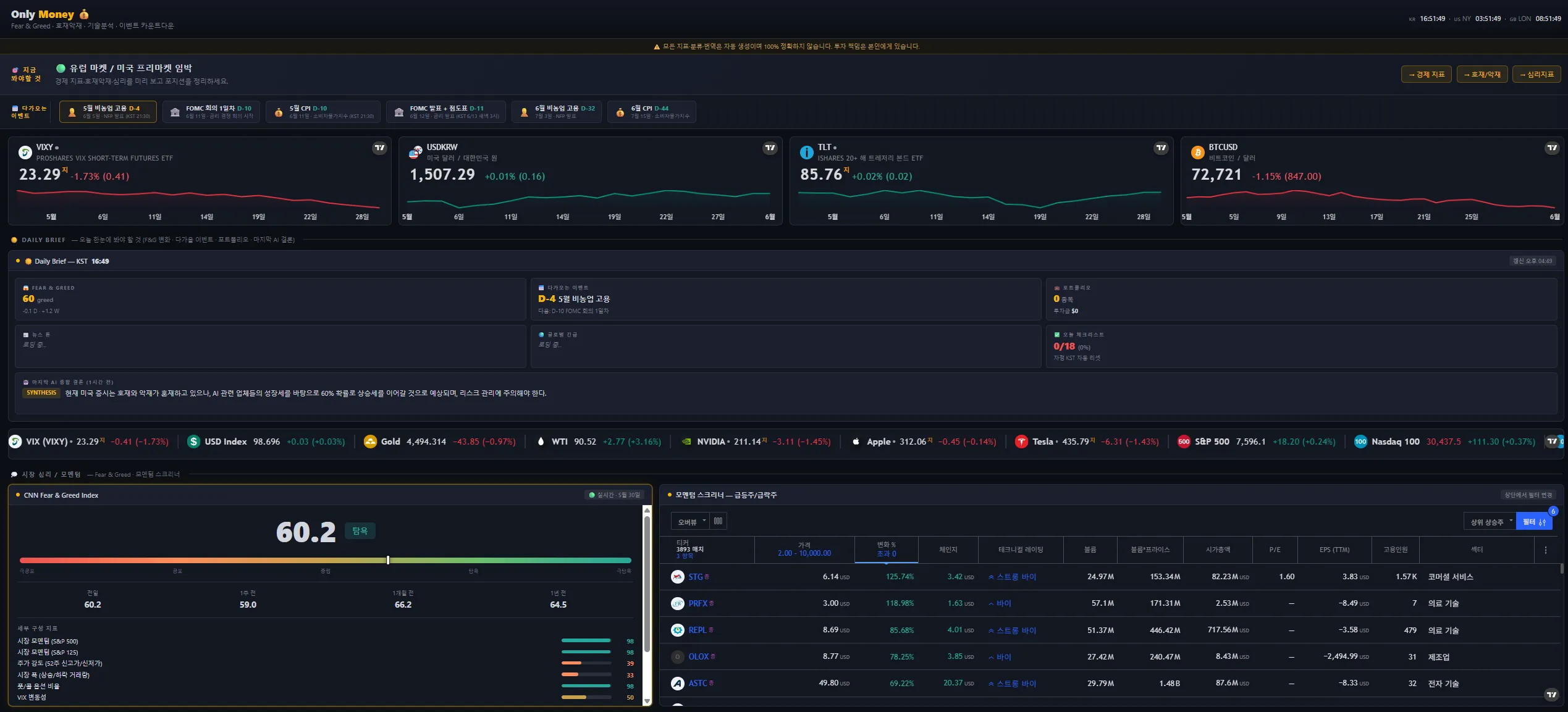Open the 포트폴리오 0 종목 card
The image size is (1568, 712).
click(x=1301, y=299)
